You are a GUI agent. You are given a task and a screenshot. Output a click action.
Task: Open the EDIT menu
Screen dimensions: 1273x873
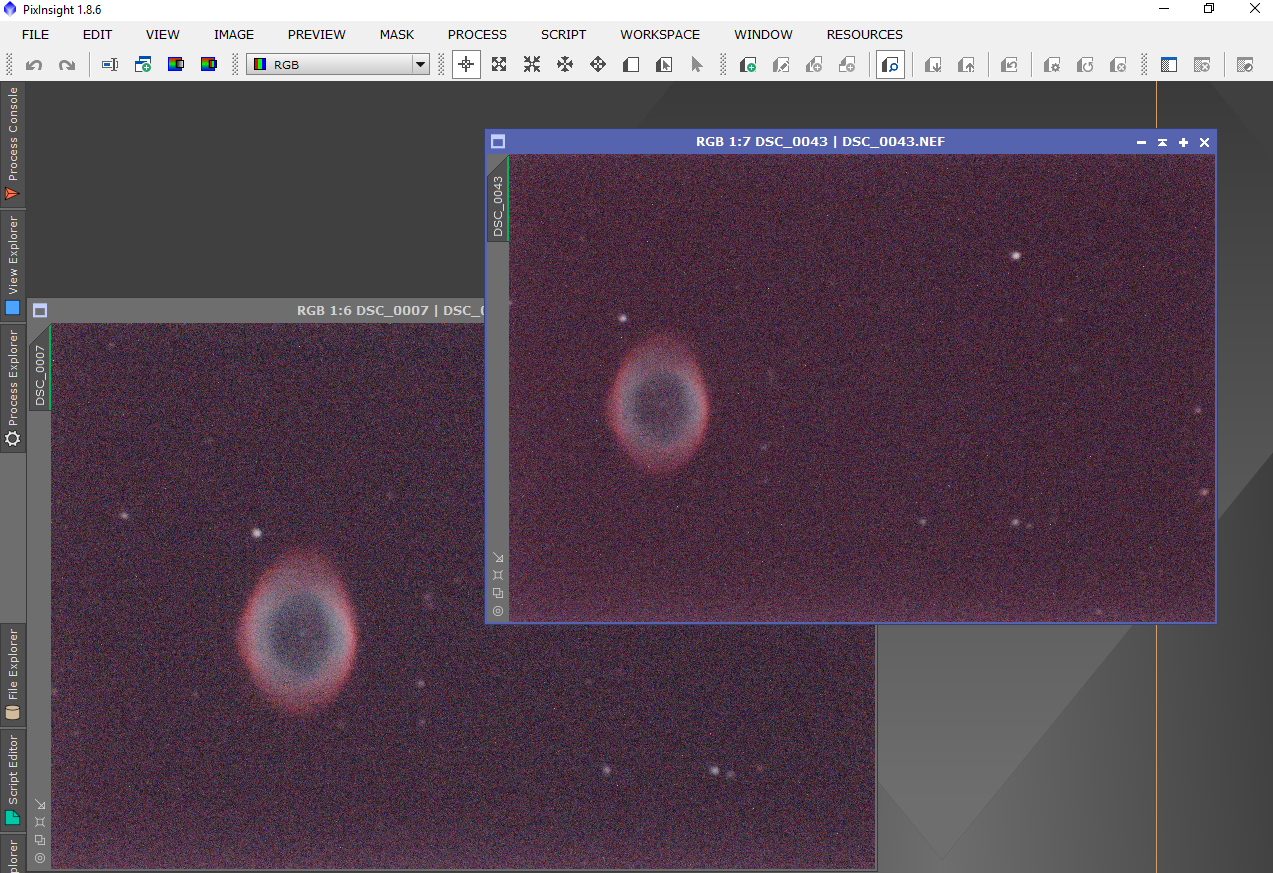97,34
